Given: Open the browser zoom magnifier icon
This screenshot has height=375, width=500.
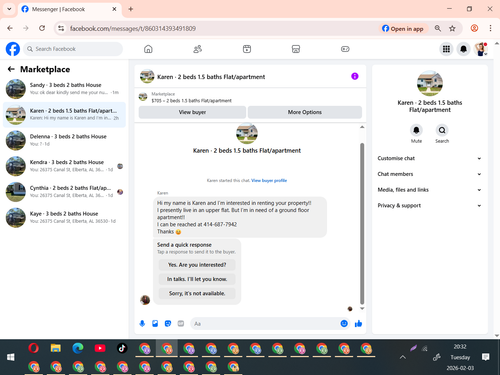Looking at the screenshot, I should (438, 28).
